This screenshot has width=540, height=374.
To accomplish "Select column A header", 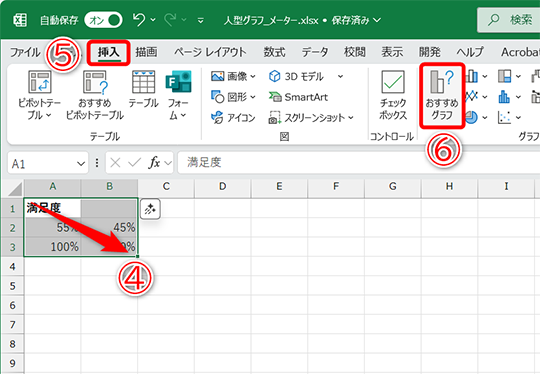I will pyautogui.click(x=52, y=187).
